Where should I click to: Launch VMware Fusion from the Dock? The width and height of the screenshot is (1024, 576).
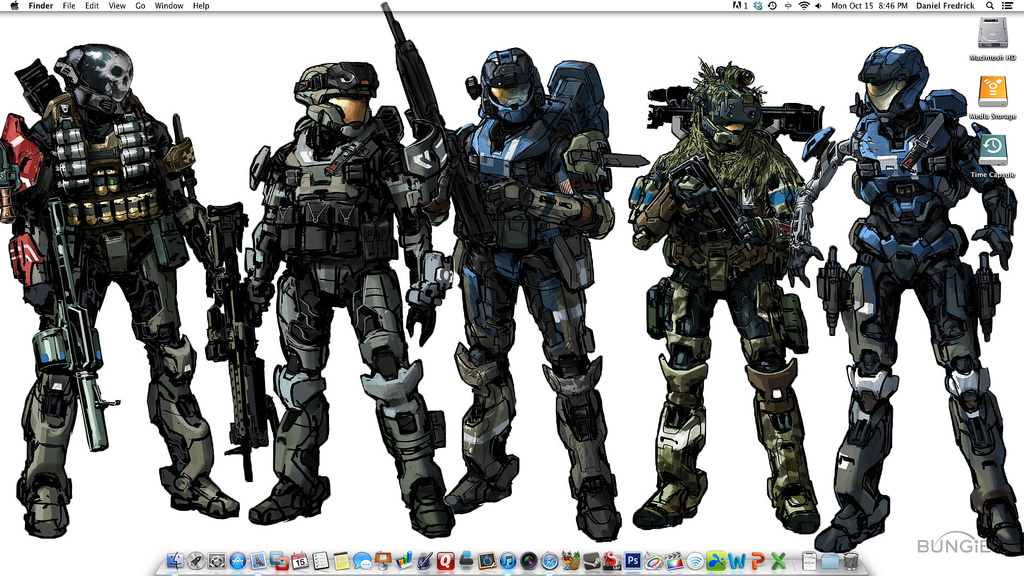(280, 560)
